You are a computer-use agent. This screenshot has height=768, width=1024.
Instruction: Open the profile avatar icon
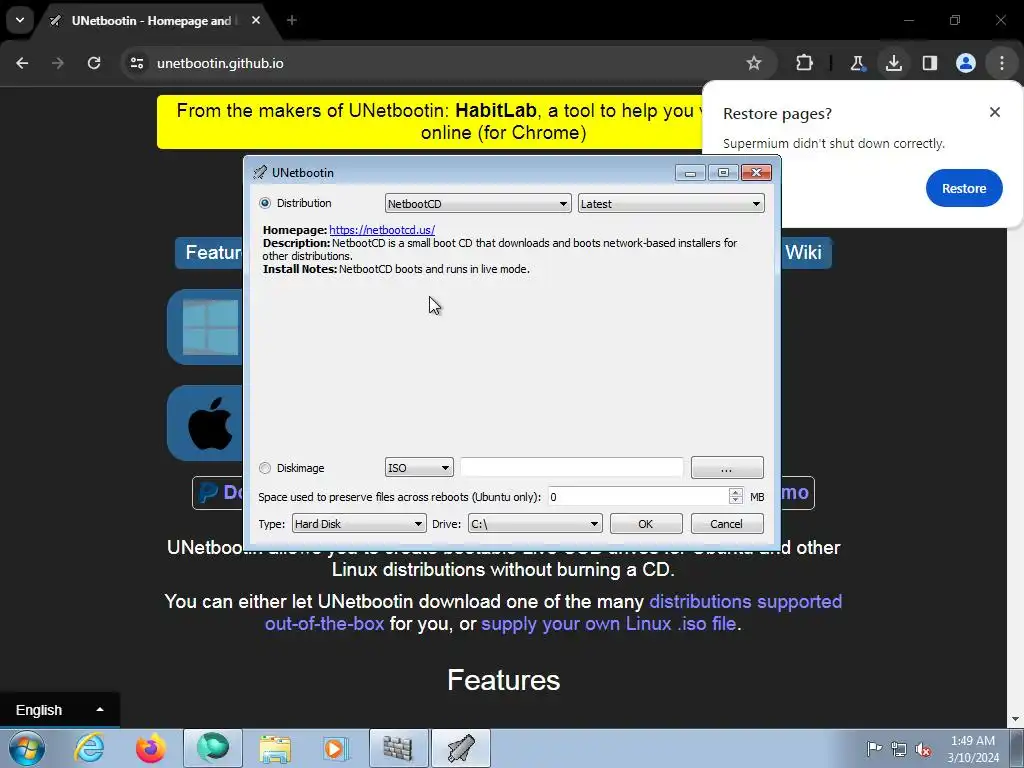click(966, 63)
